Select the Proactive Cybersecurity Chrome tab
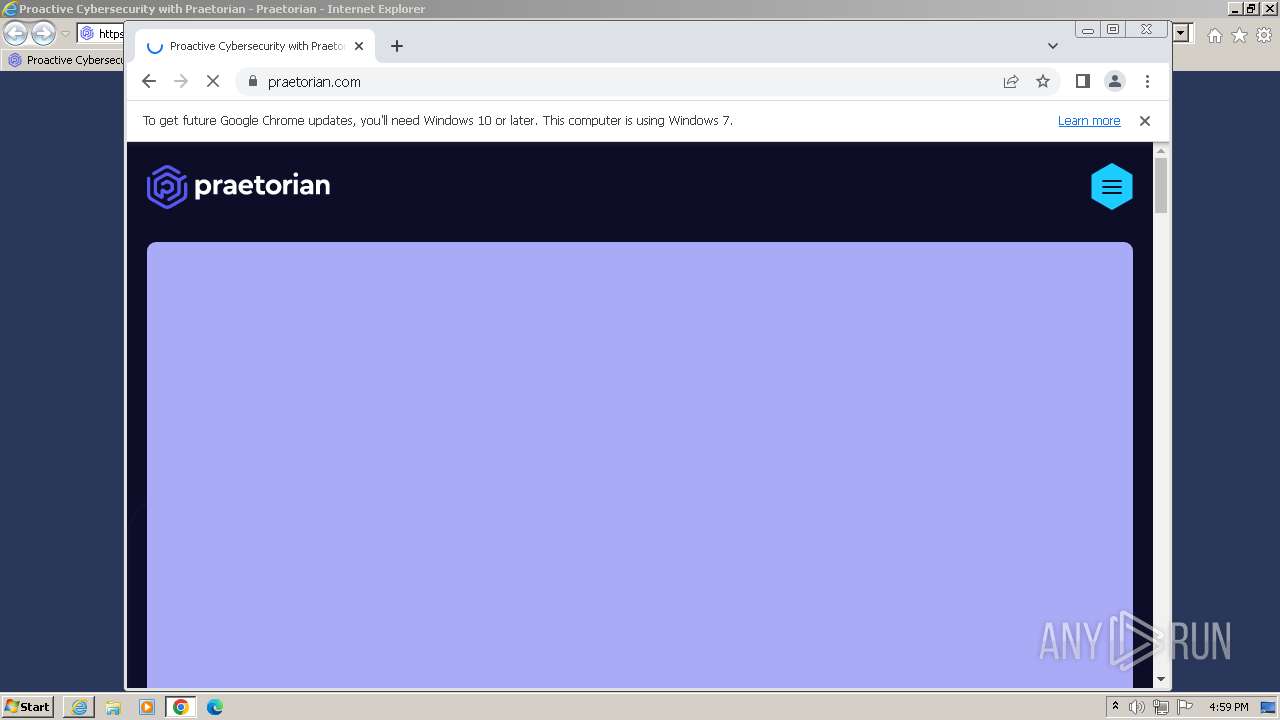 point(255,46)
